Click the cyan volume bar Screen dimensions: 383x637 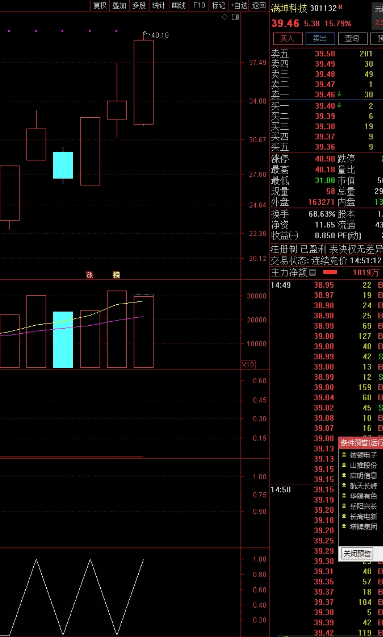pyautogui.click(x=63, y=340)
